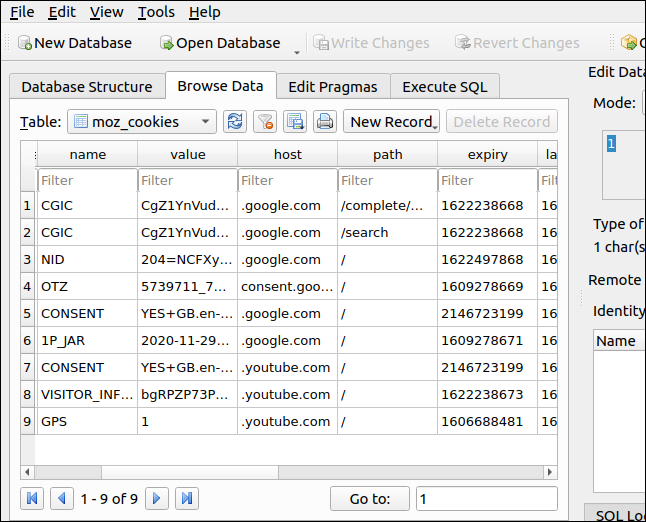The image size is (646, 522).
Task: Refresh the table data
Action: pyautogui.click(x=235, y=122)
